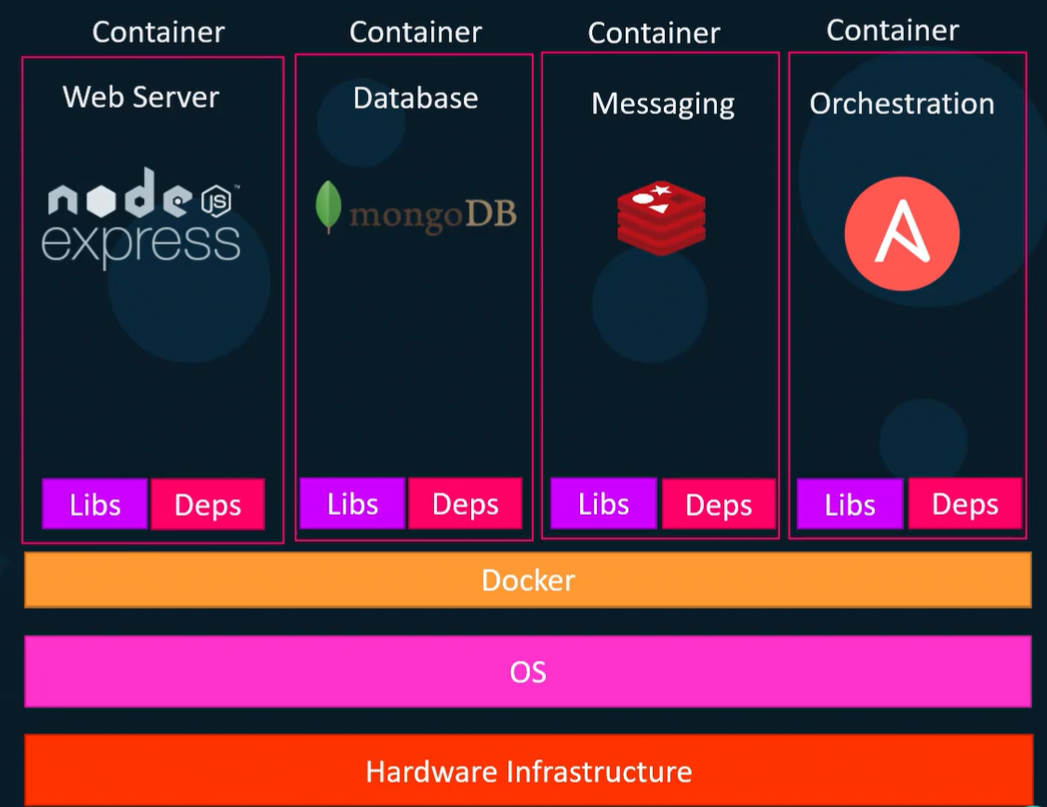Click the mongoDB logo
Image resolution: width=1047 pixels, height=807 pixels.
416,208
